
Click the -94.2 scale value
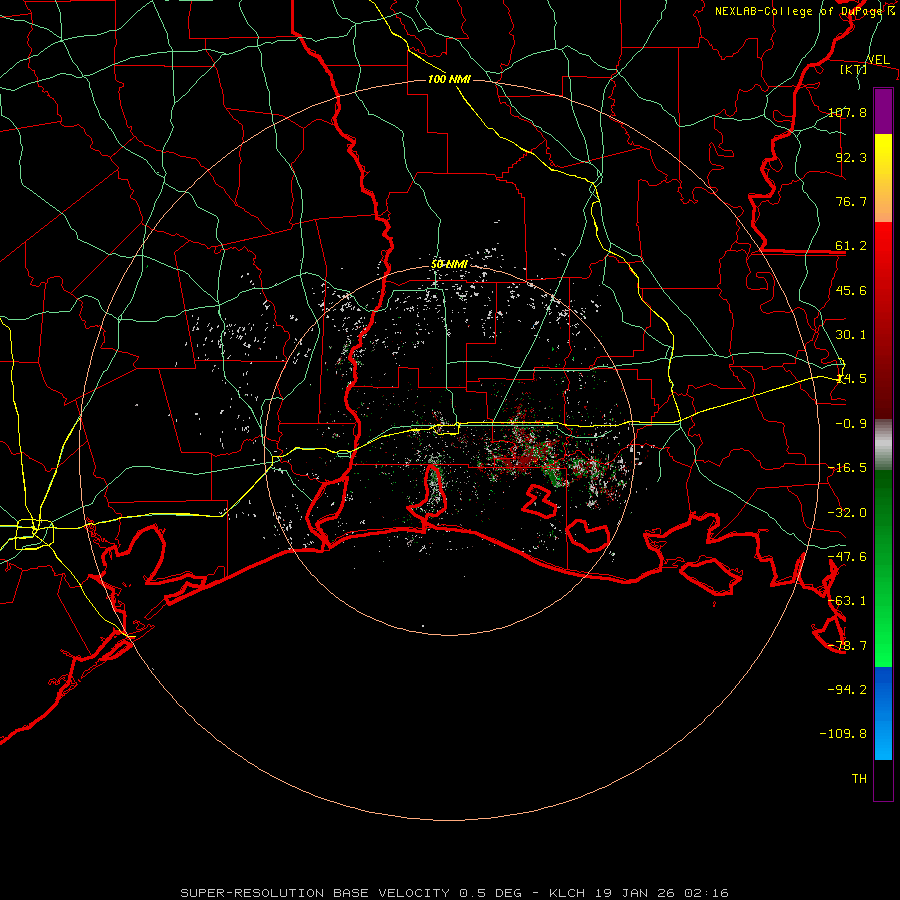point(847,689)
